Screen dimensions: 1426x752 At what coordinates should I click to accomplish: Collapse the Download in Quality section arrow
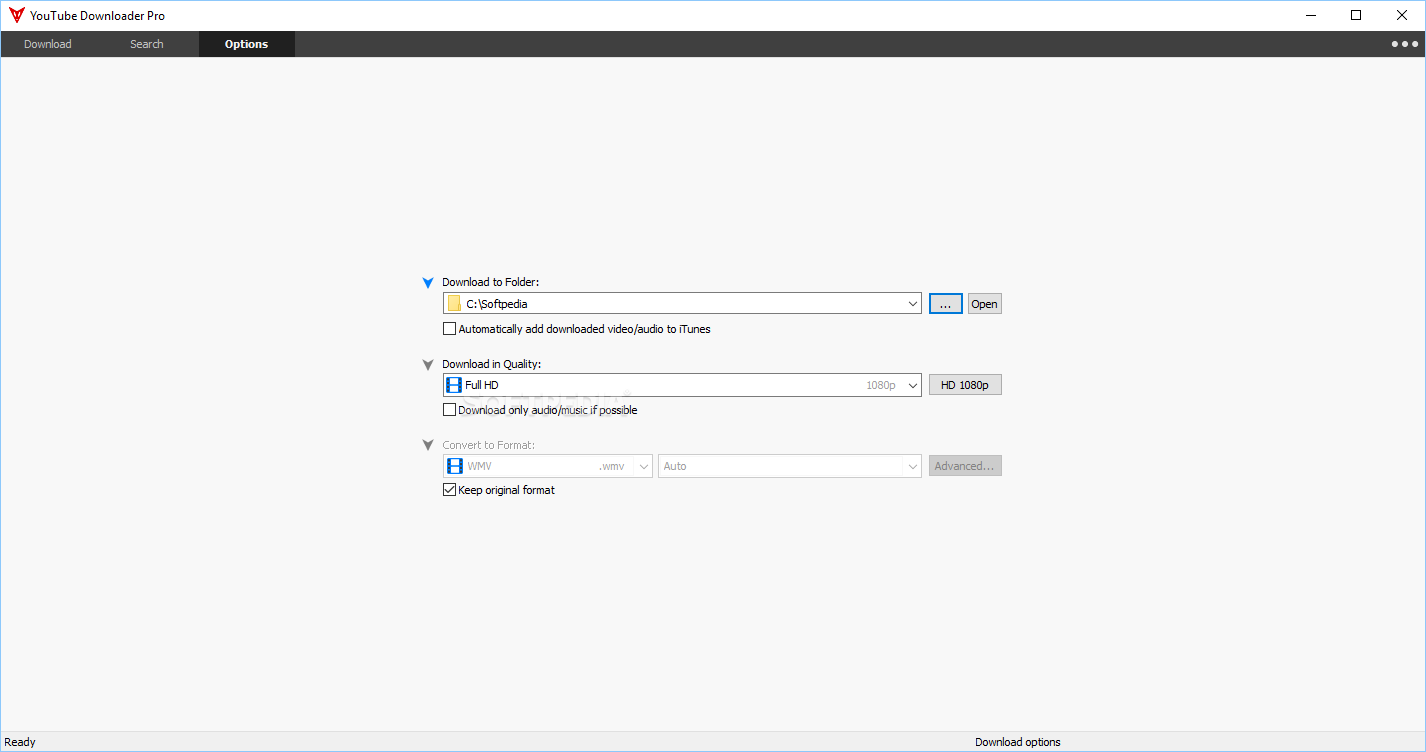(428, 365)
